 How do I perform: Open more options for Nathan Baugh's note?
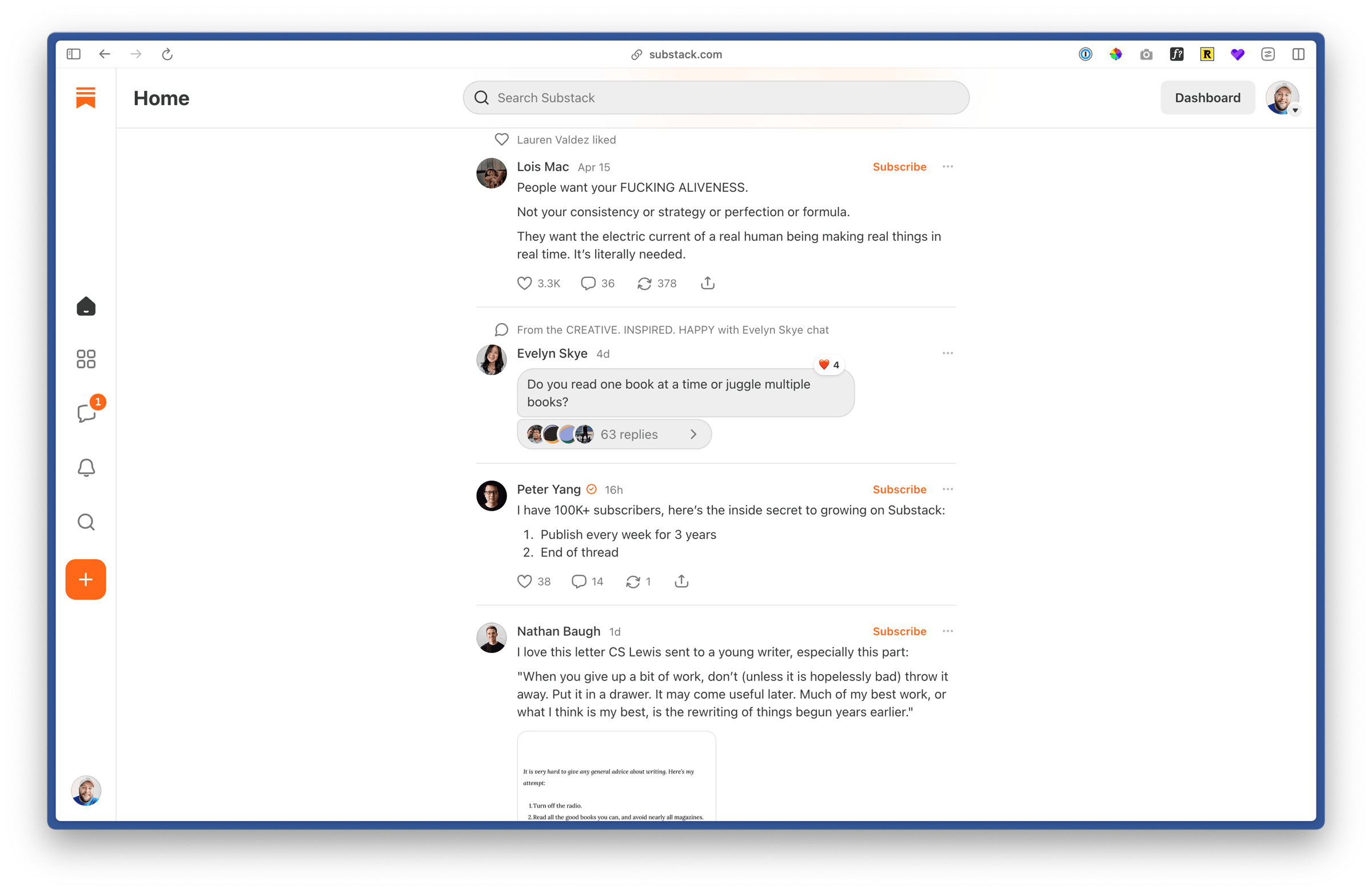tap(947, 631)
